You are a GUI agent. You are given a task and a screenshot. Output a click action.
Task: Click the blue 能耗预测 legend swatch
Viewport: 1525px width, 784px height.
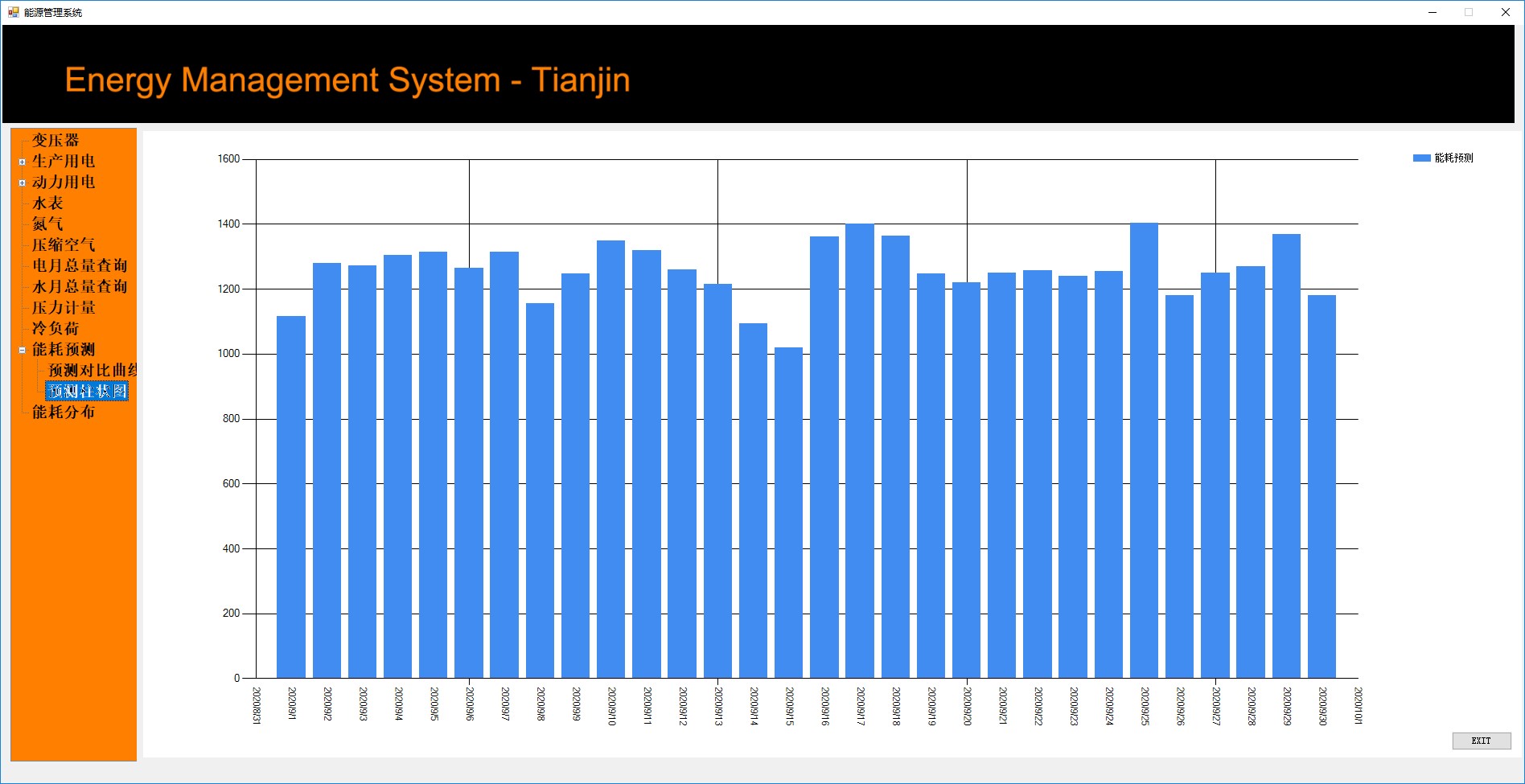(1421, 158)
